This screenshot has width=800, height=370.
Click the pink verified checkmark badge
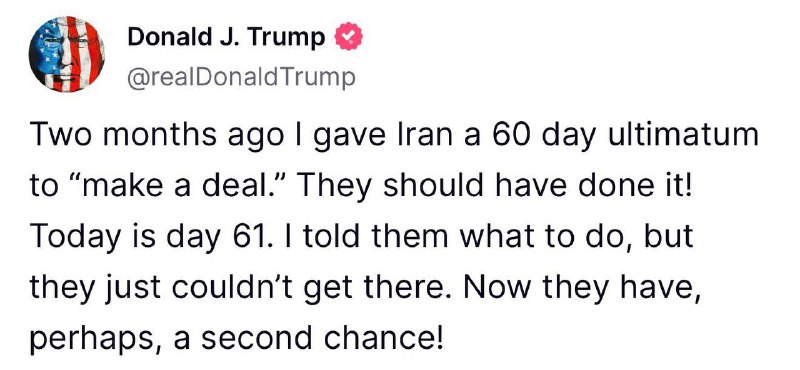point(348,37)
